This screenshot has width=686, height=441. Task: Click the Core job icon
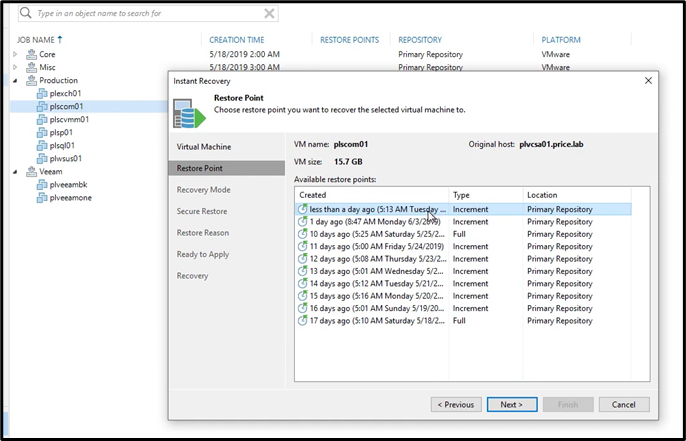[x=32, y=55]
